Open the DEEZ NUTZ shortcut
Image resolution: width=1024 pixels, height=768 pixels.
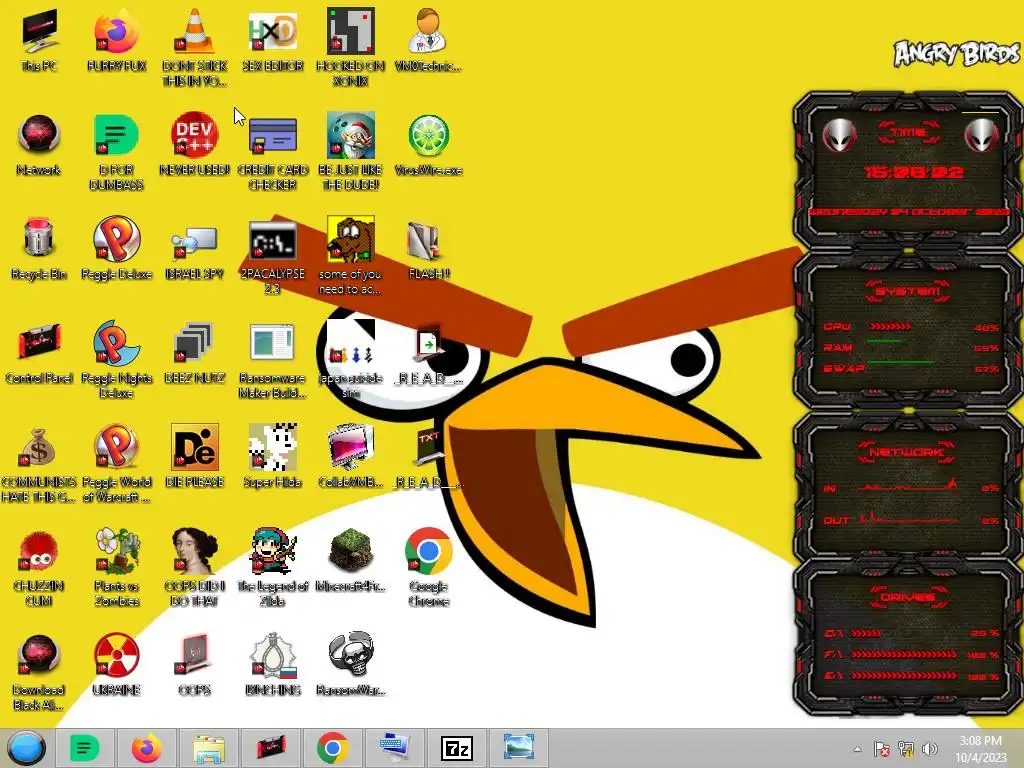click(195, 353)
